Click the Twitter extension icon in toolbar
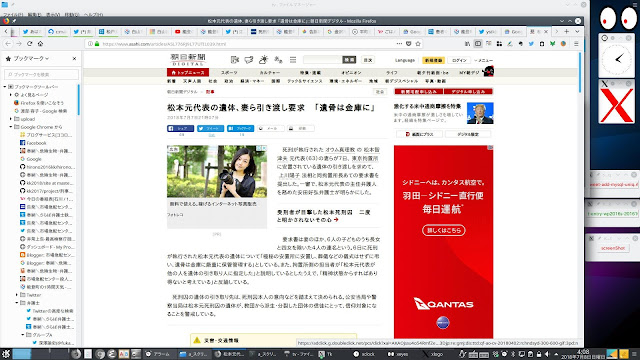 [x=531, y=44]
